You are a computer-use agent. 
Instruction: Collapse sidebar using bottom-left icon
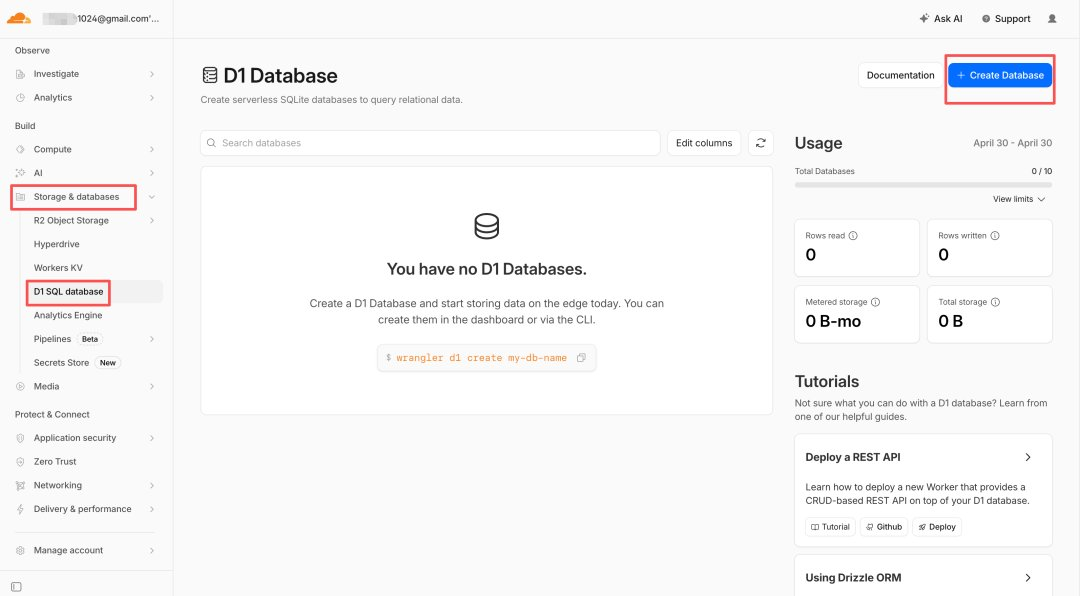point(17,586)
